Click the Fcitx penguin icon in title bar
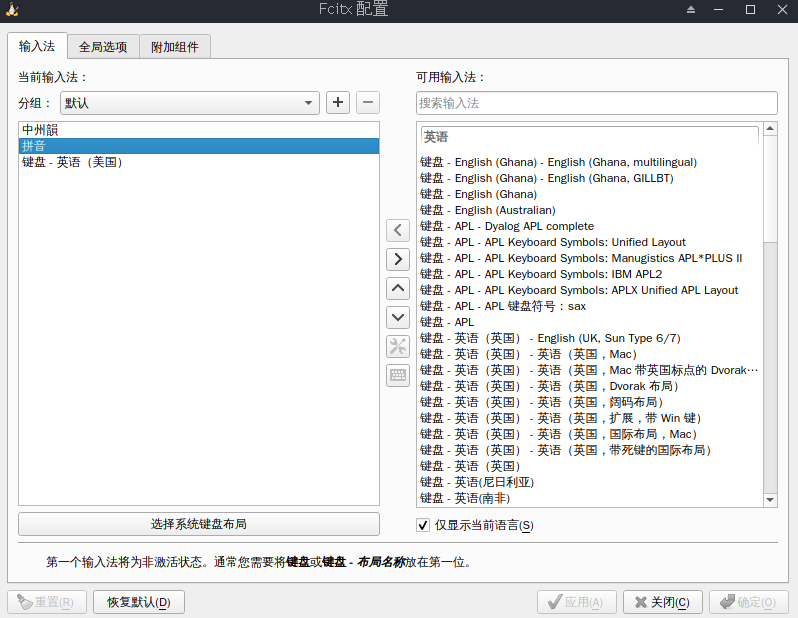This screenshot has height=618, width=798. pyautogui.click(x=12, y=10)
